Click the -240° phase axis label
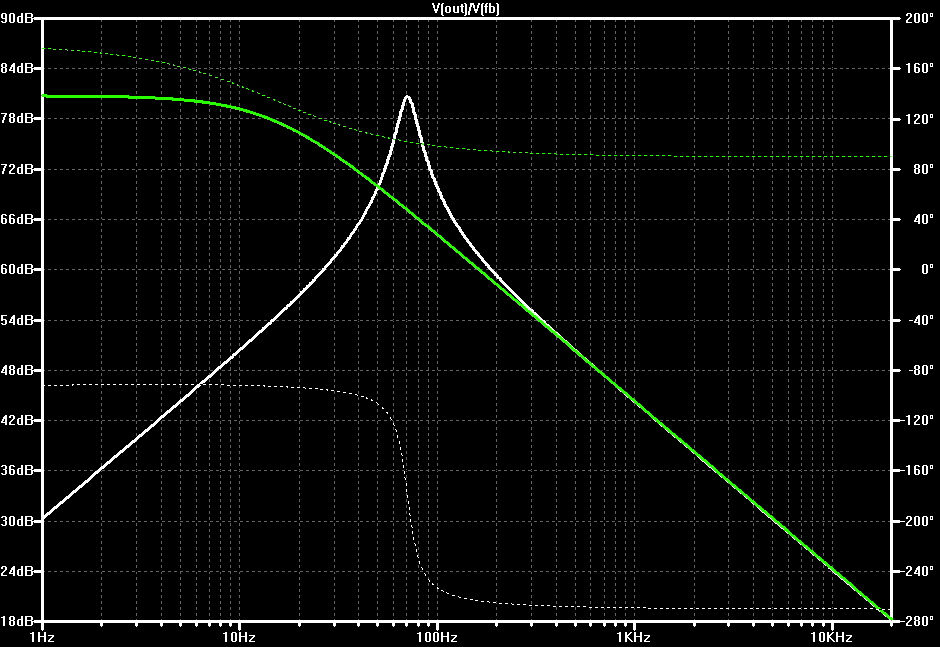The width and height of the screenshot is (940, 647). click(x=917, y=571)
